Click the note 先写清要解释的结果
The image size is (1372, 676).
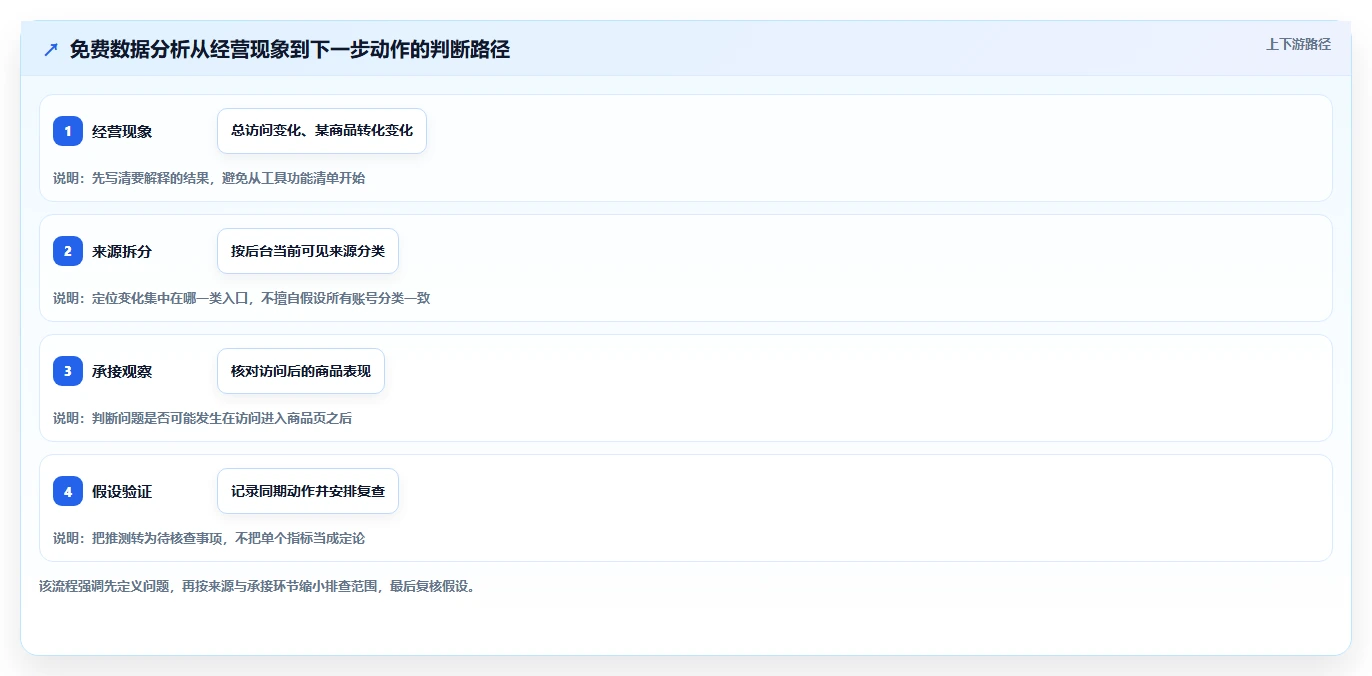tap(209, 178)
